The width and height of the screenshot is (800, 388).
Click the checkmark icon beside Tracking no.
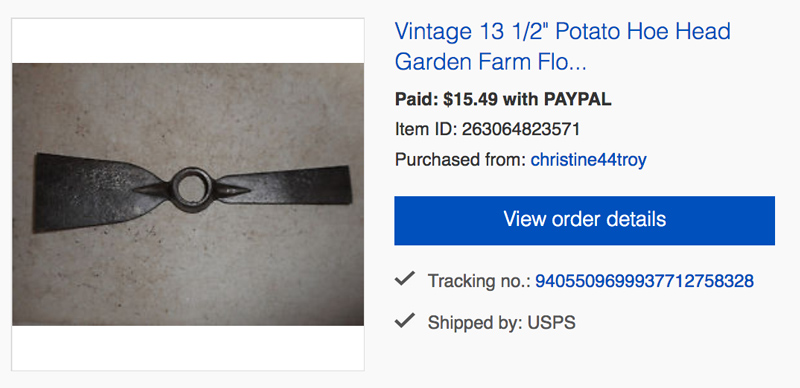pos(405,279)
